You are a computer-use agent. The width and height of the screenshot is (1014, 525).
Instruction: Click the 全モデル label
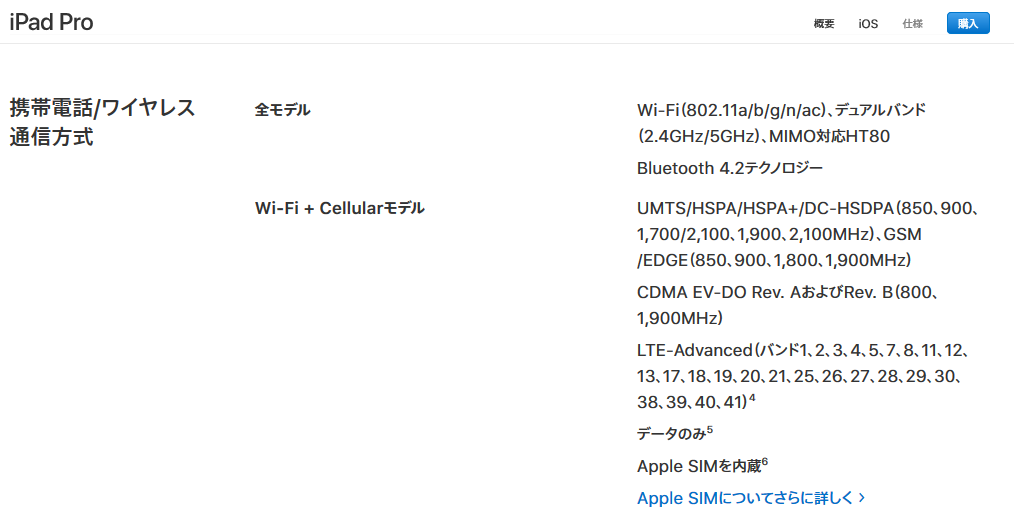point(282,110)
